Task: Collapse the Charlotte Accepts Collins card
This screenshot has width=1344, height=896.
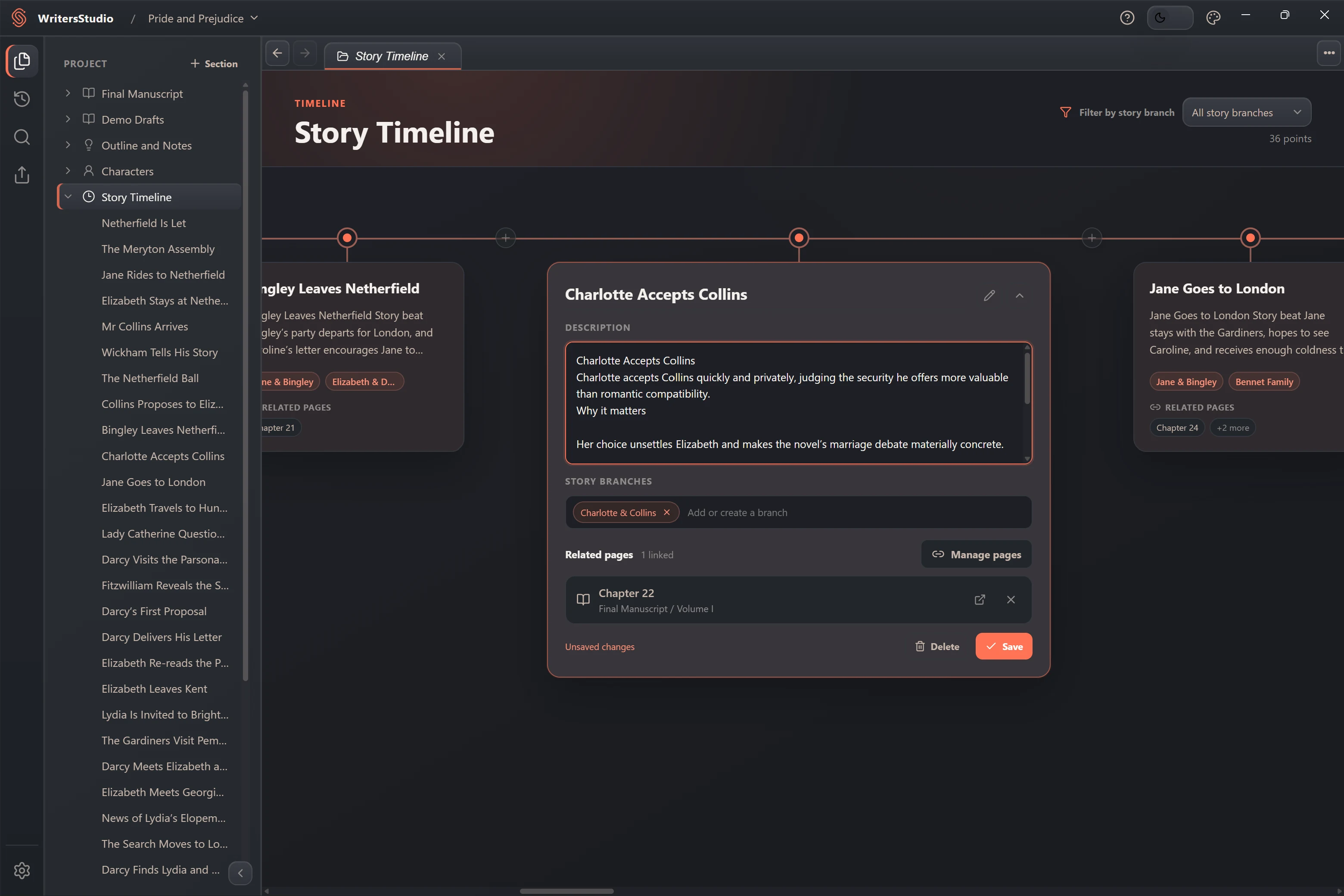Action: point(1020,296)
